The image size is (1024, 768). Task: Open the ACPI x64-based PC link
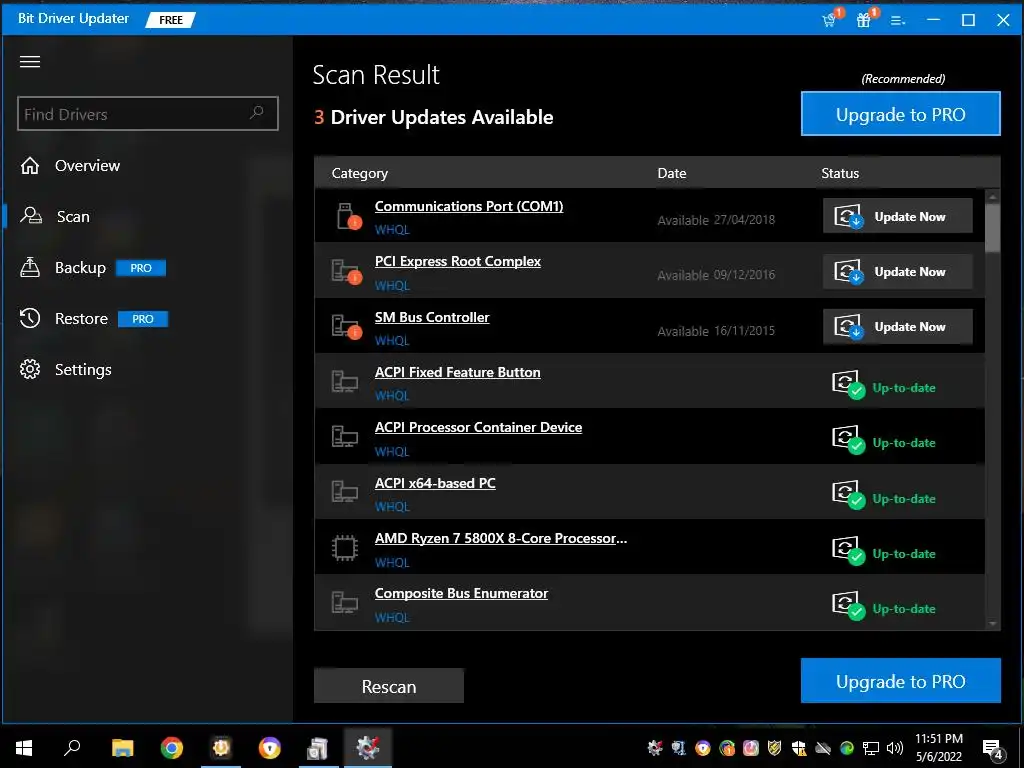tap(435, 483)
